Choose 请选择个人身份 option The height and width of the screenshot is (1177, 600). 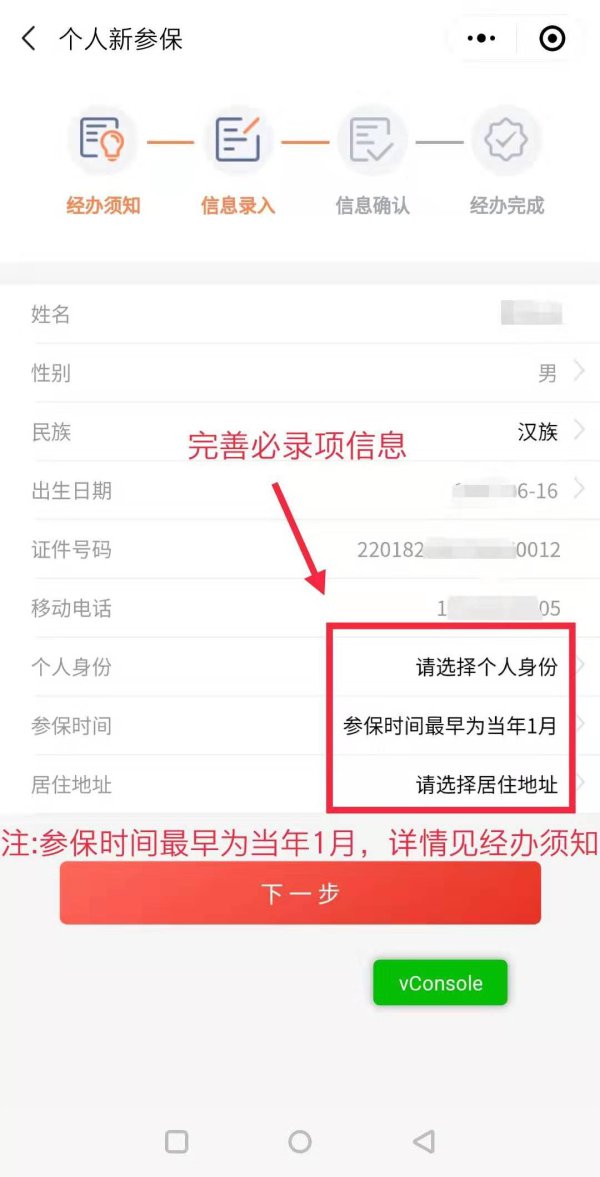click(487, 667)
